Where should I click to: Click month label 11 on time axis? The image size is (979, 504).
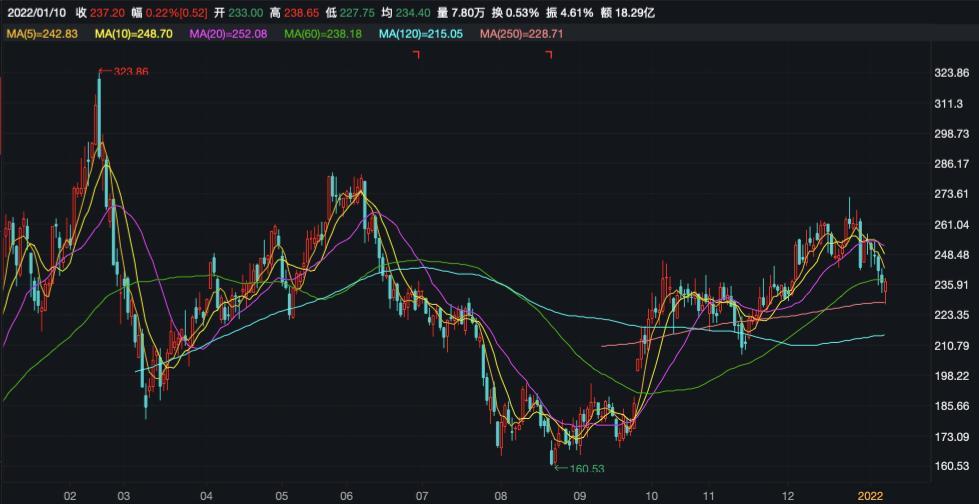pyautogui.click(x=709, y=496)
